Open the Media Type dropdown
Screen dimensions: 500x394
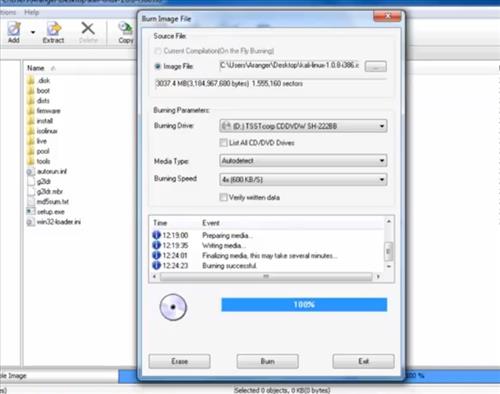pos(303,161)
